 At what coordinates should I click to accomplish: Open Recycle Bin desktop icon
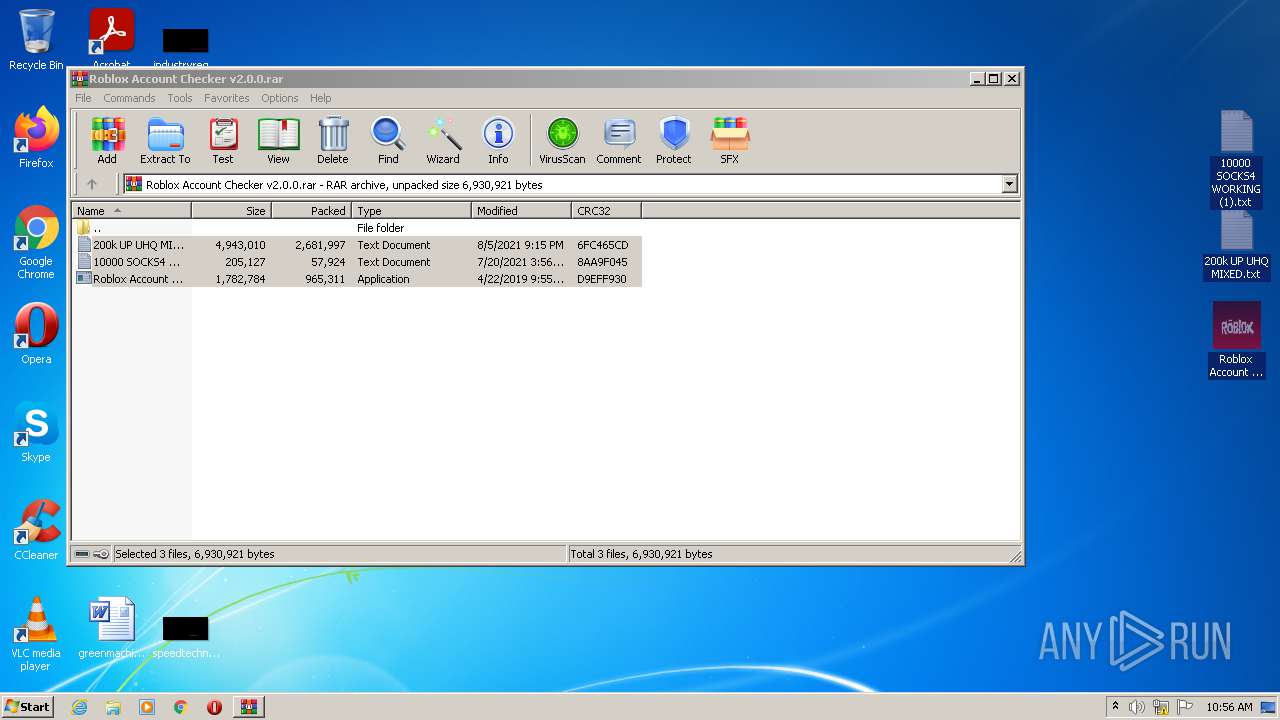(36, 40)
